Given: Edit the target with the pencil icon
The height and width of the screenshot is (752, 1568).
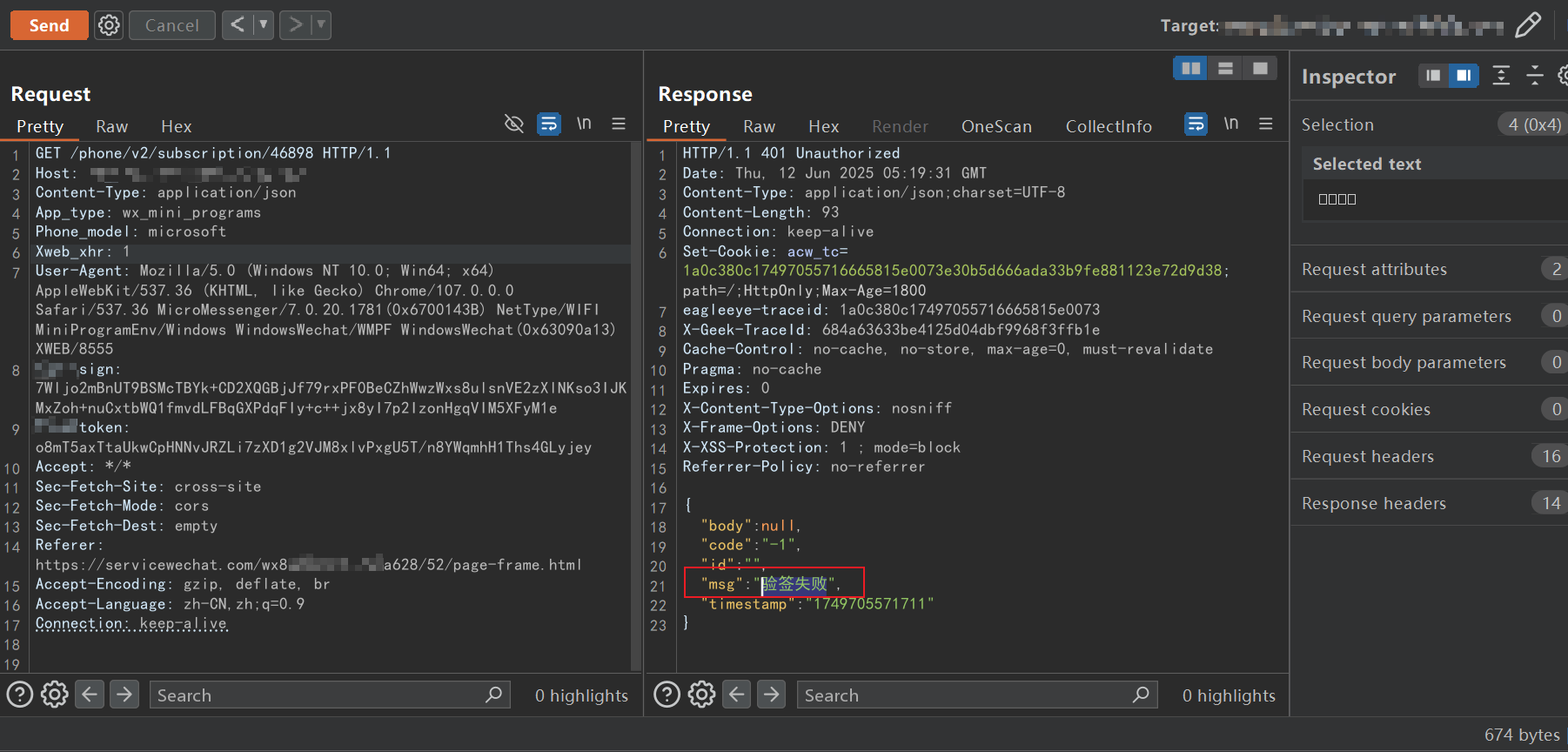Looking at the screenshot, I should [x=1527, y=24].
